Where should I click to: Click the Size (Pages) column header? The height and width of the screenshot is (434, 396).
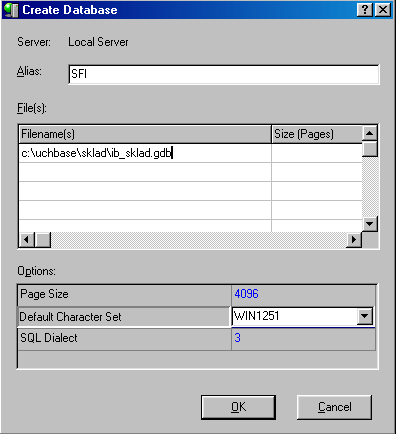tap(317, 134)
